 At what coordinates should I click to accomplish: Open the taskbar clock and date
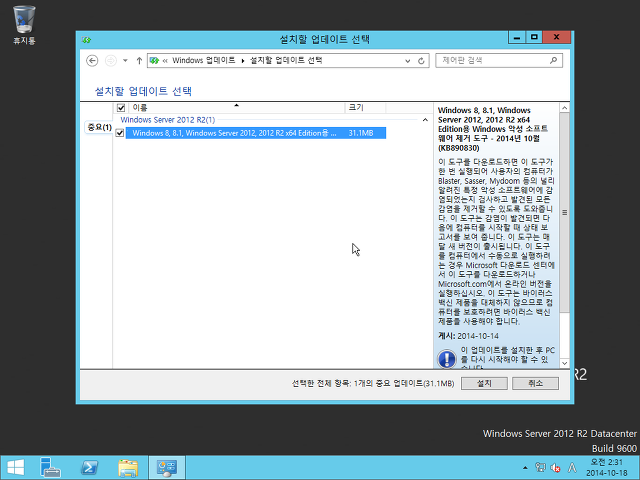[x=607, y=468]
